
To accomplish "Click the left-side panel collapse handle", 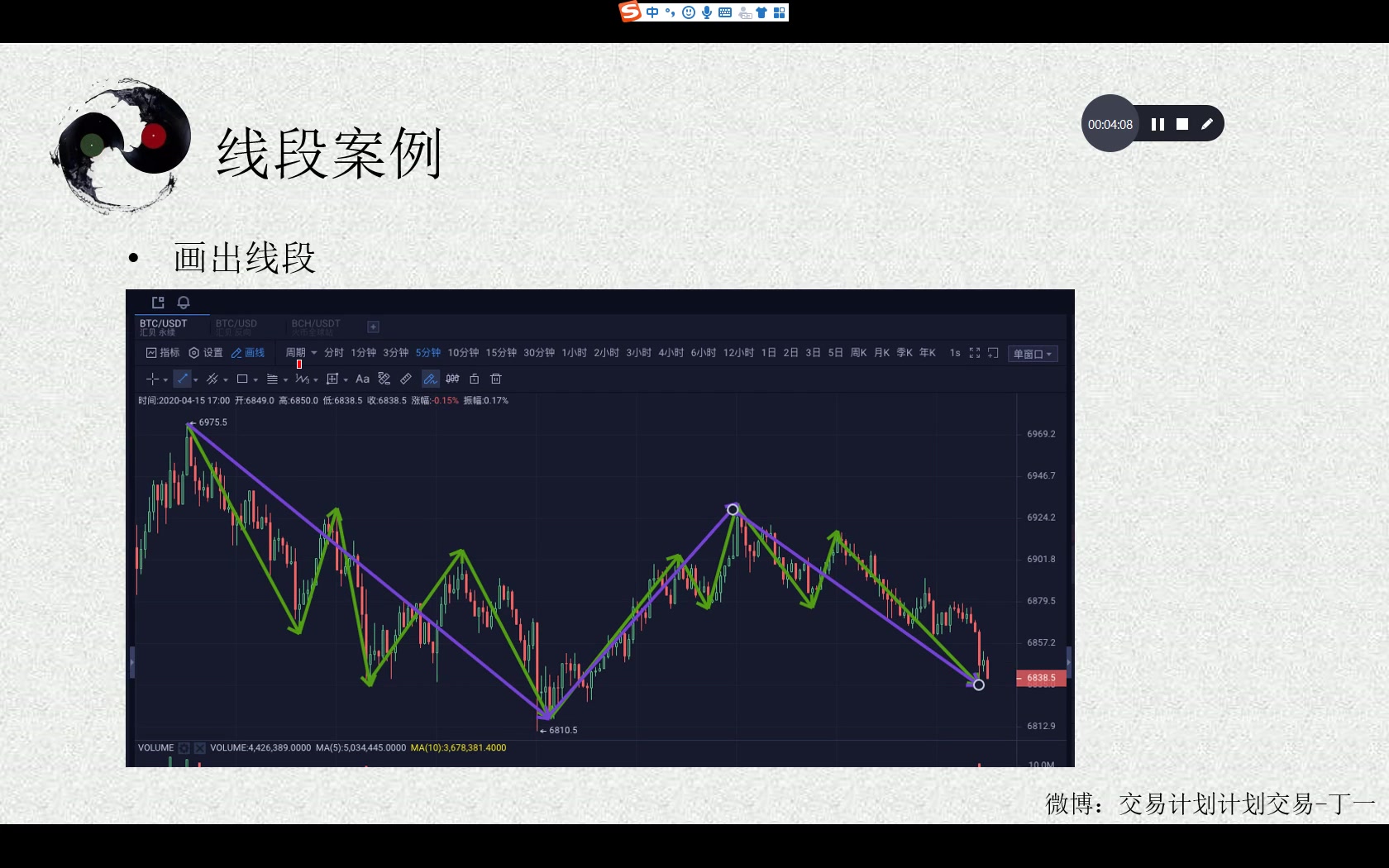I will click(x=132, y=662).
